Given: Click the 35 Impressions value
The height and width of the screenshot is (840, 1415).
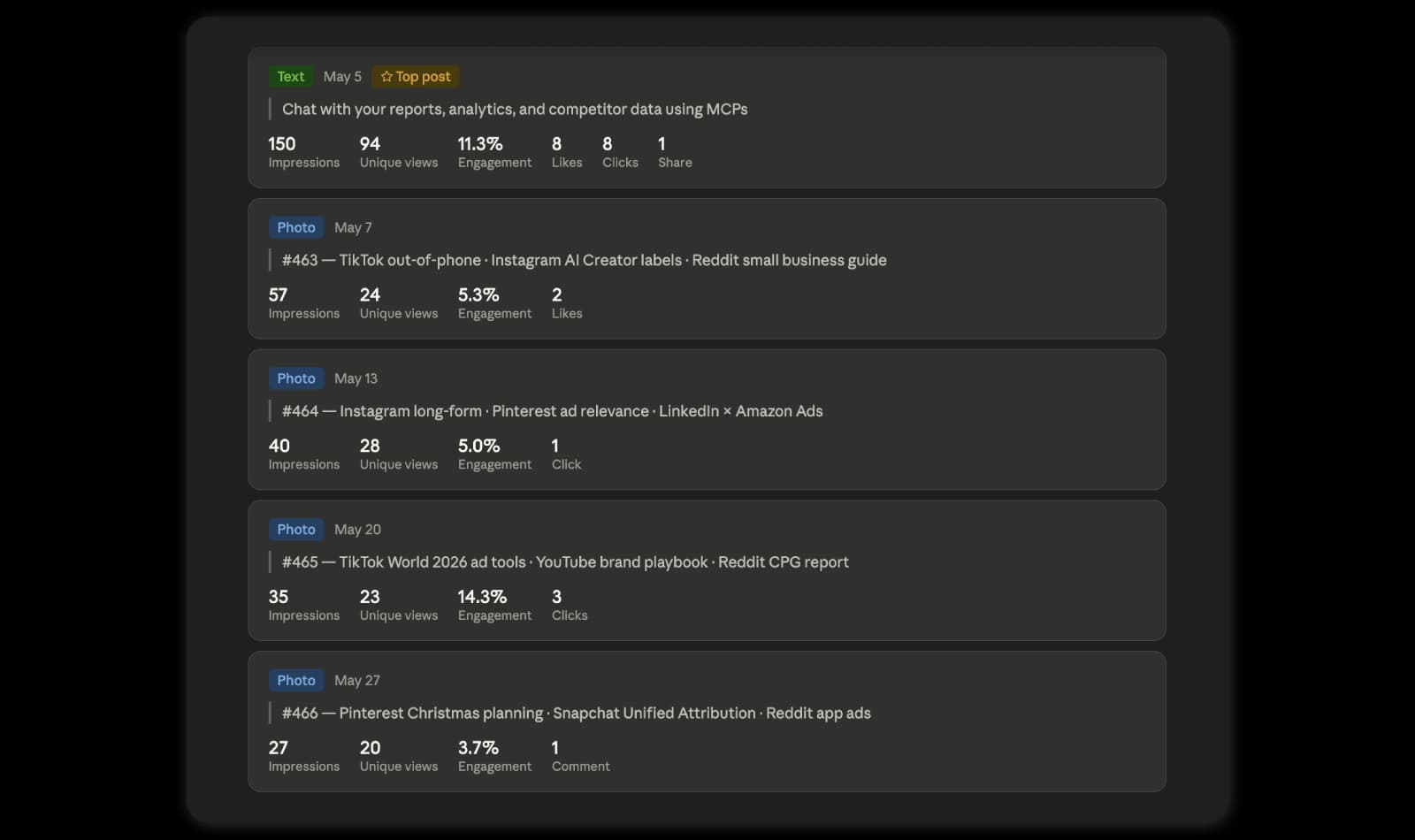Looking at the screenshot, I should pos(279,597).
